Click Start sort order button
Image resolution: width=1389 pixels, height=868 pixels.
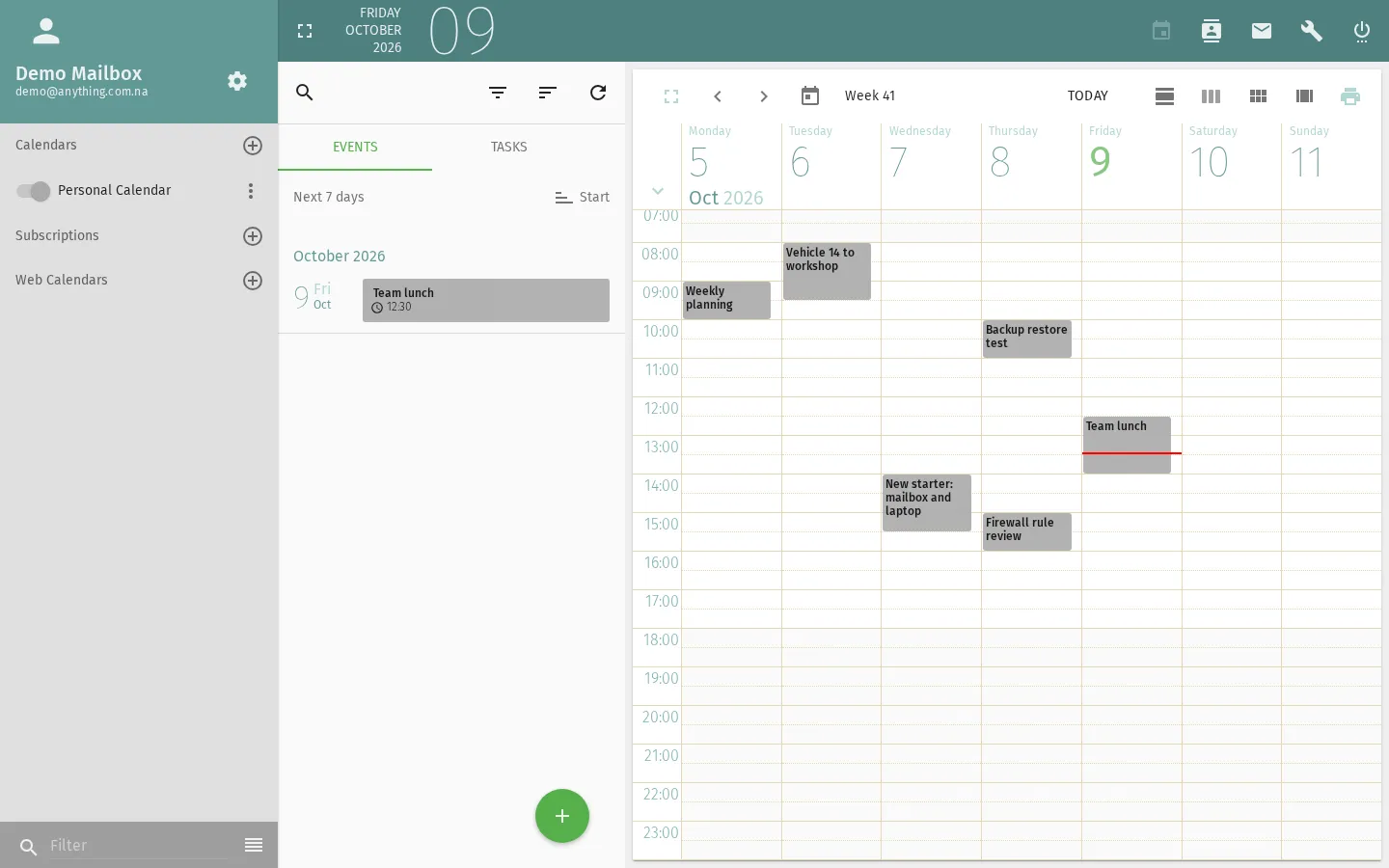583,197
